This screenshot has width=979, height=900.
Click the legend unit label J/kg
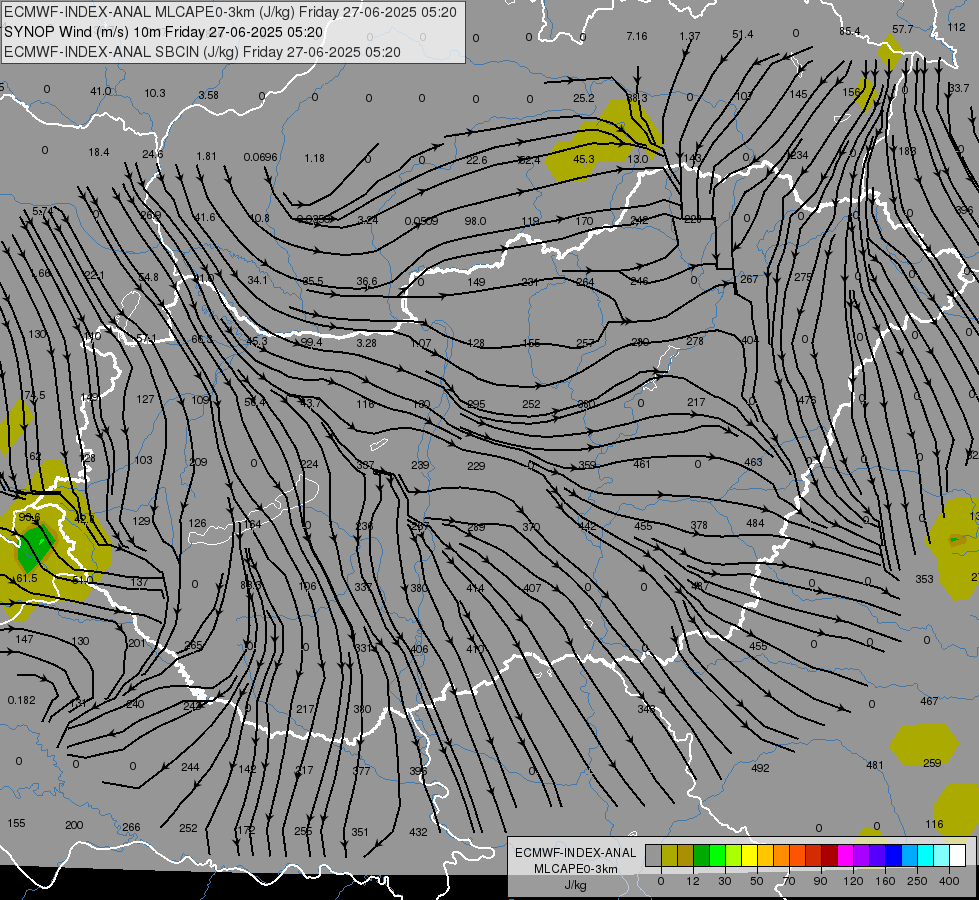[576, 885]
